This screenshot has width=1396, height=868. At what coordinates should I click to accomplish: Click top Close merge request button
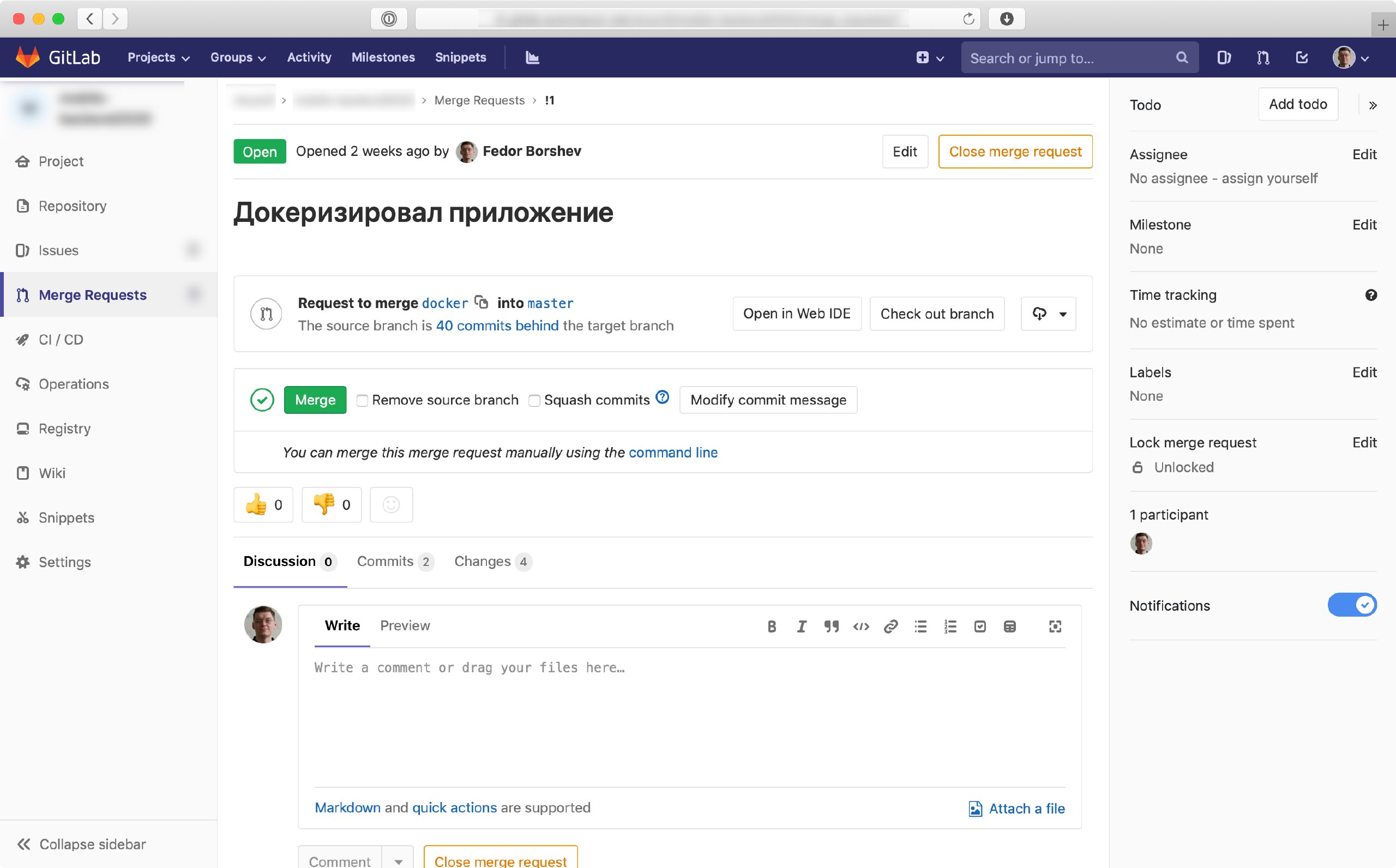click(x=1015, y=152)
